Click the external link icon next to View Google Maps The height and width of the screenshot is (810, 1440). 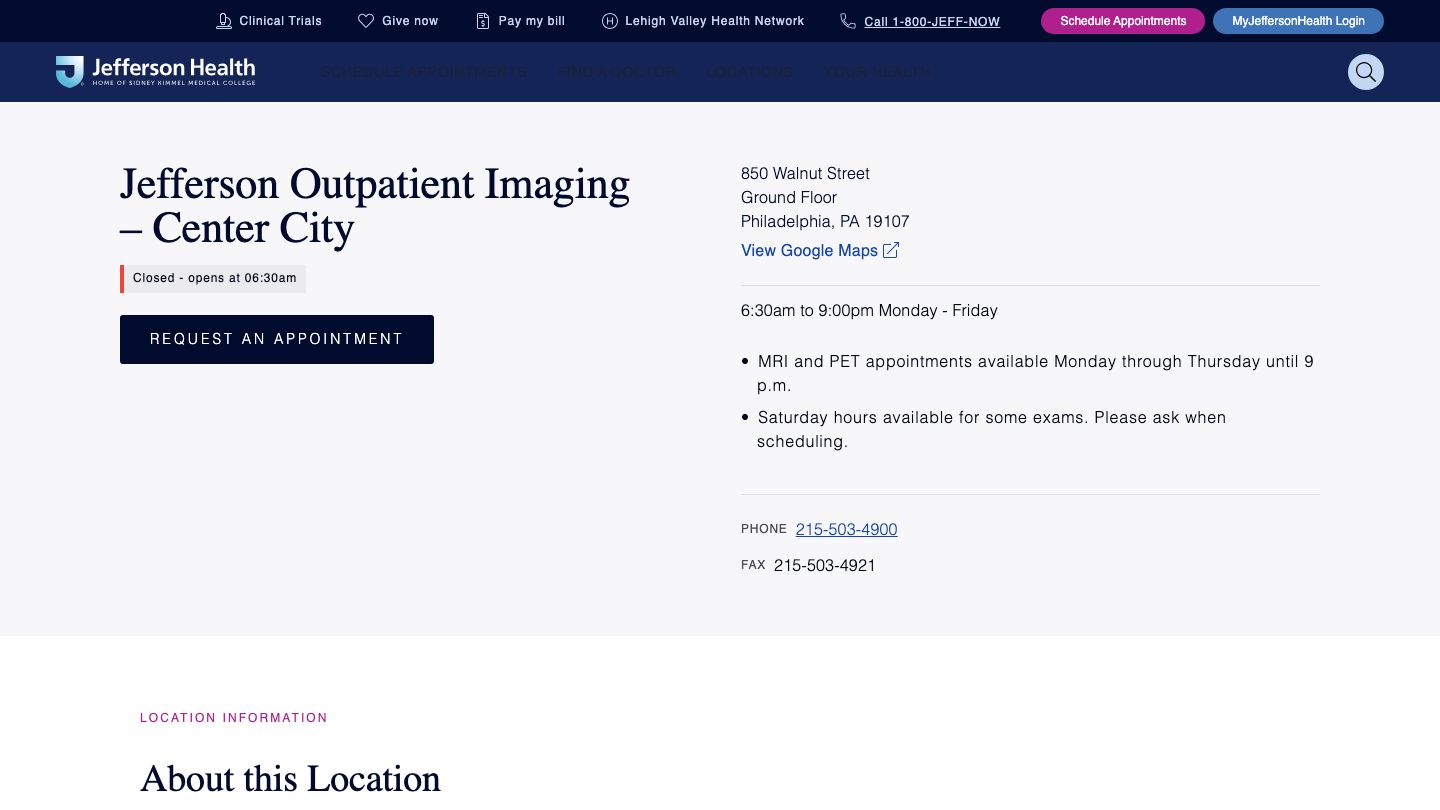890,250
